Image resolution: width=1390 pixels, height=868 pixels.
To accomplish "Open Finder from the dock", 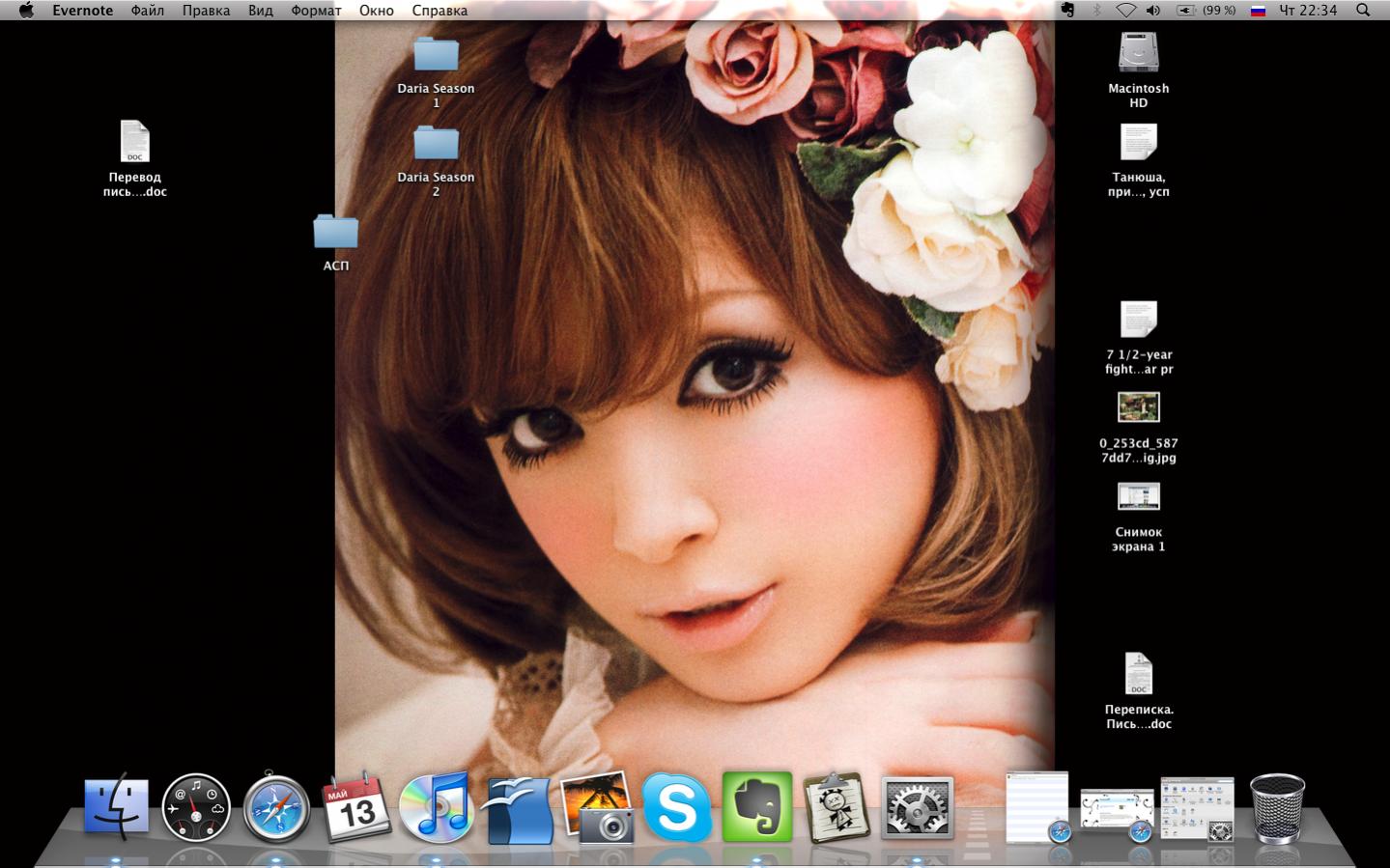I will point(116,807).
